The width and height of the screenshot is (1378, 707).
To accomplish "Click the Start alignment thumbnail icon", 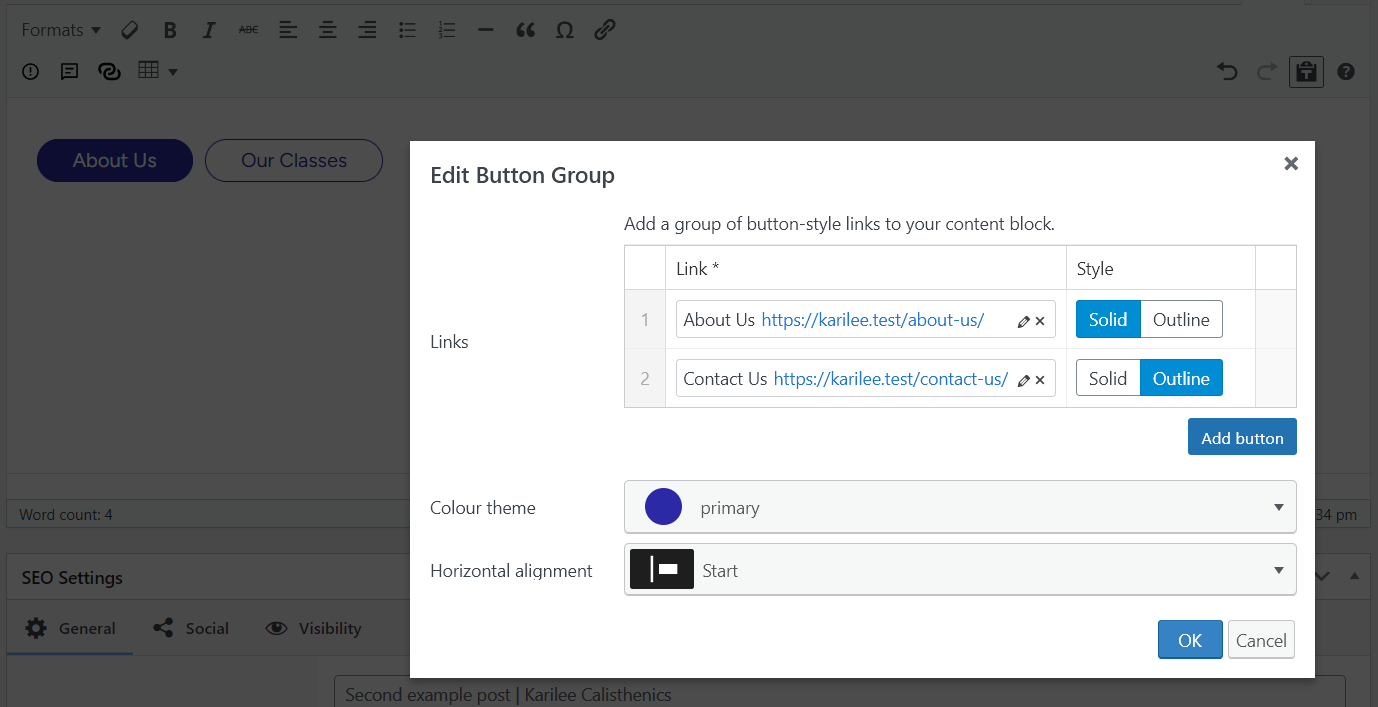I will click(662, 570).
